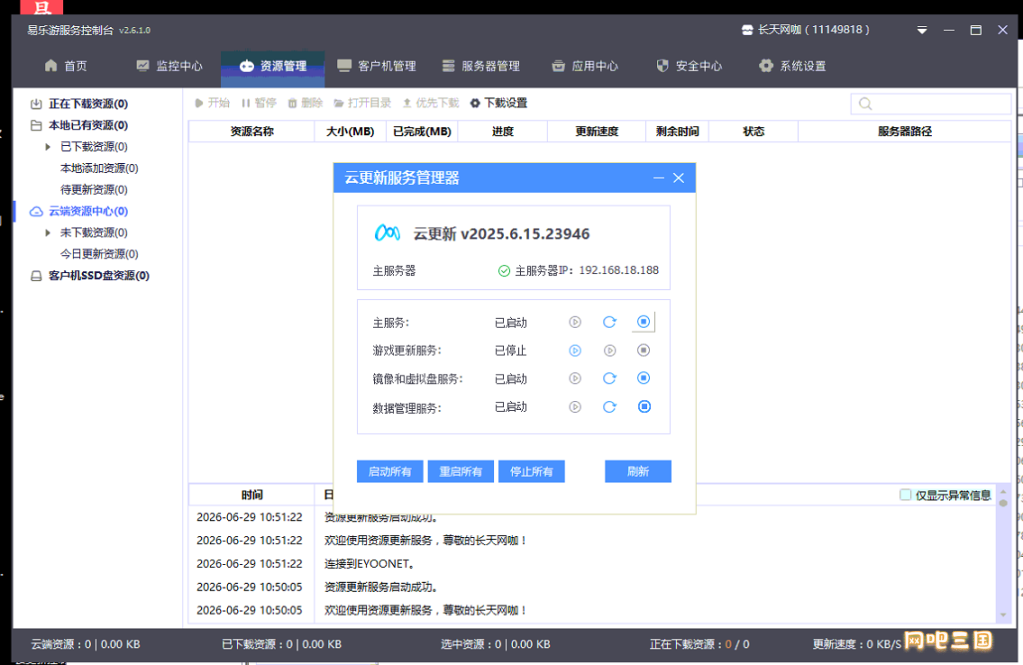Click the 大小(MB) column header
1023x665 pixels.
[350, 131]
